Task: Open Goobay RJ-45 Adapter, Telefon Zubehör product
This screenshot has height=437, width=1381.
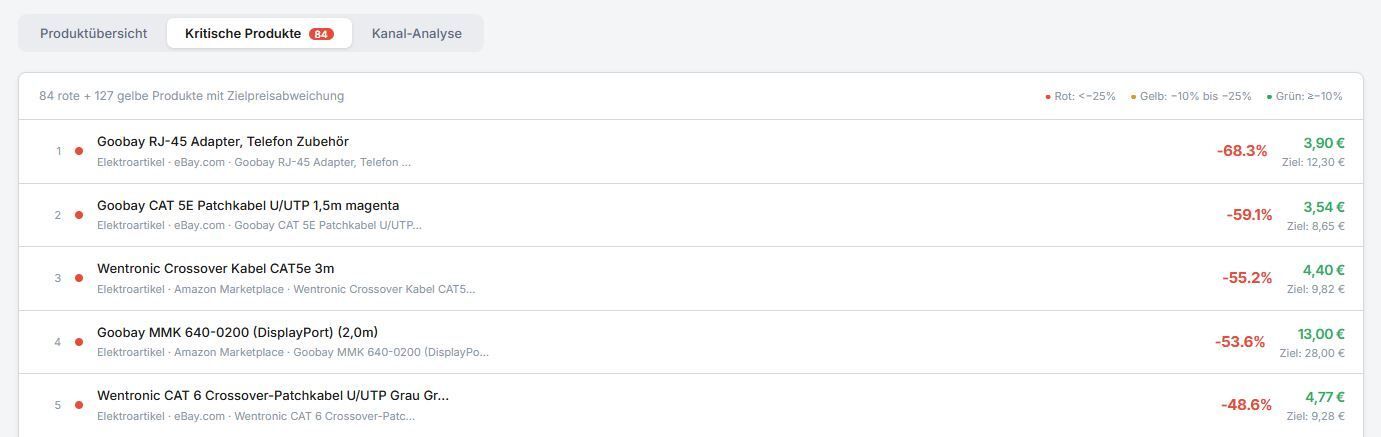Action: [223, 142]
